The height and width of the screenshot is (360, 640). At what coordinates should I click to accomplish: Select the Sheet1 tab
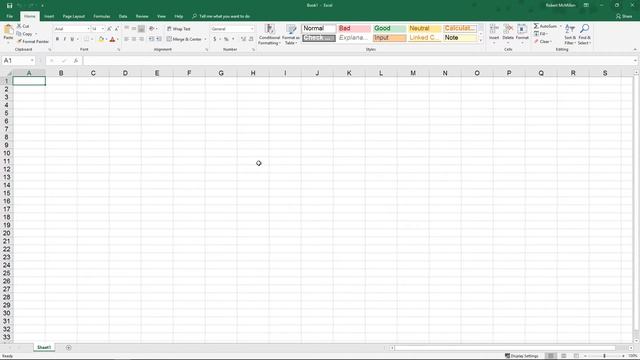pyautogui.click(x=44, y=347)
